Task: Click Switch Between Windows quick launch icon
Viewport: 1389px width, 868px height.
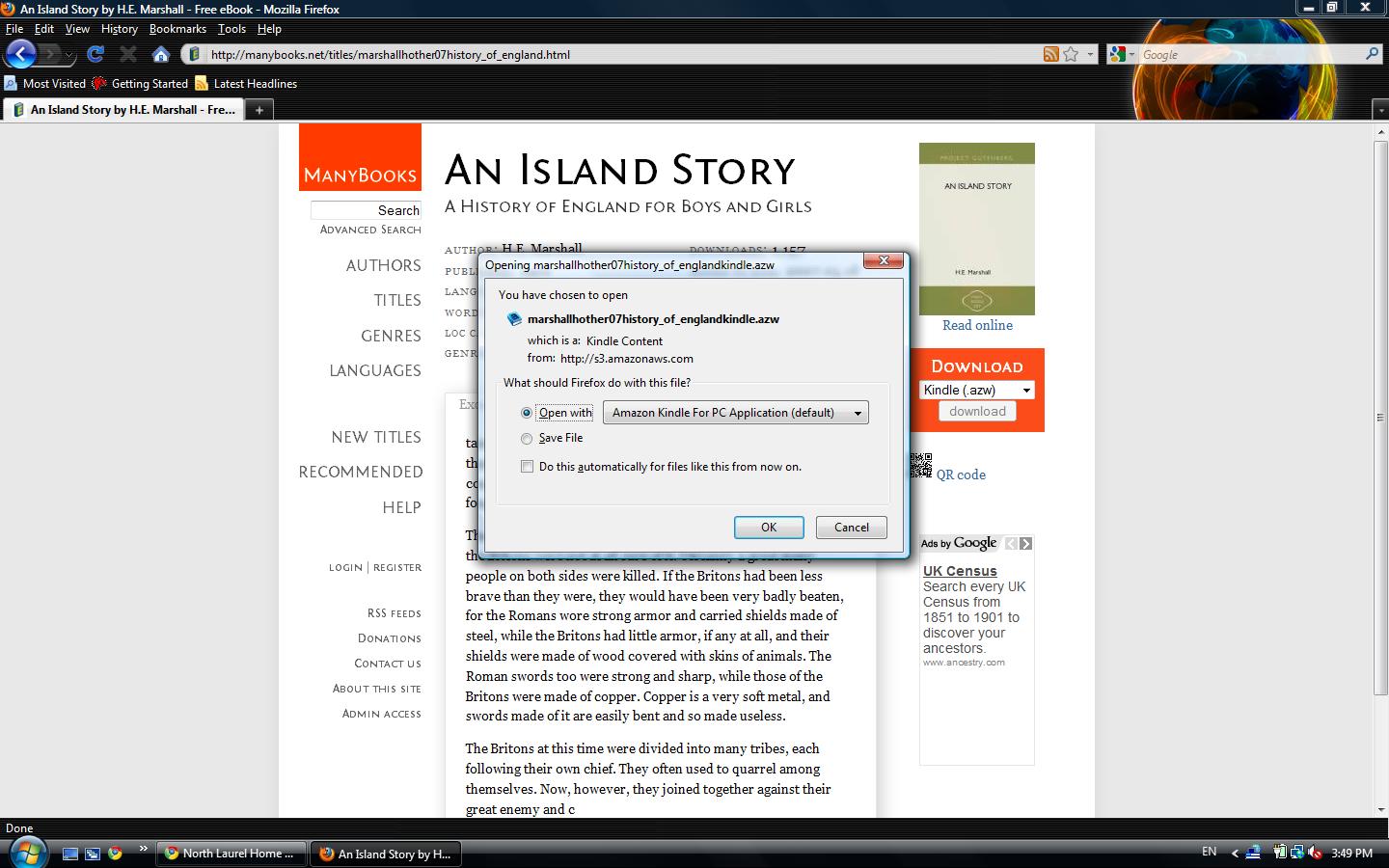Action: tap(93, 854)
